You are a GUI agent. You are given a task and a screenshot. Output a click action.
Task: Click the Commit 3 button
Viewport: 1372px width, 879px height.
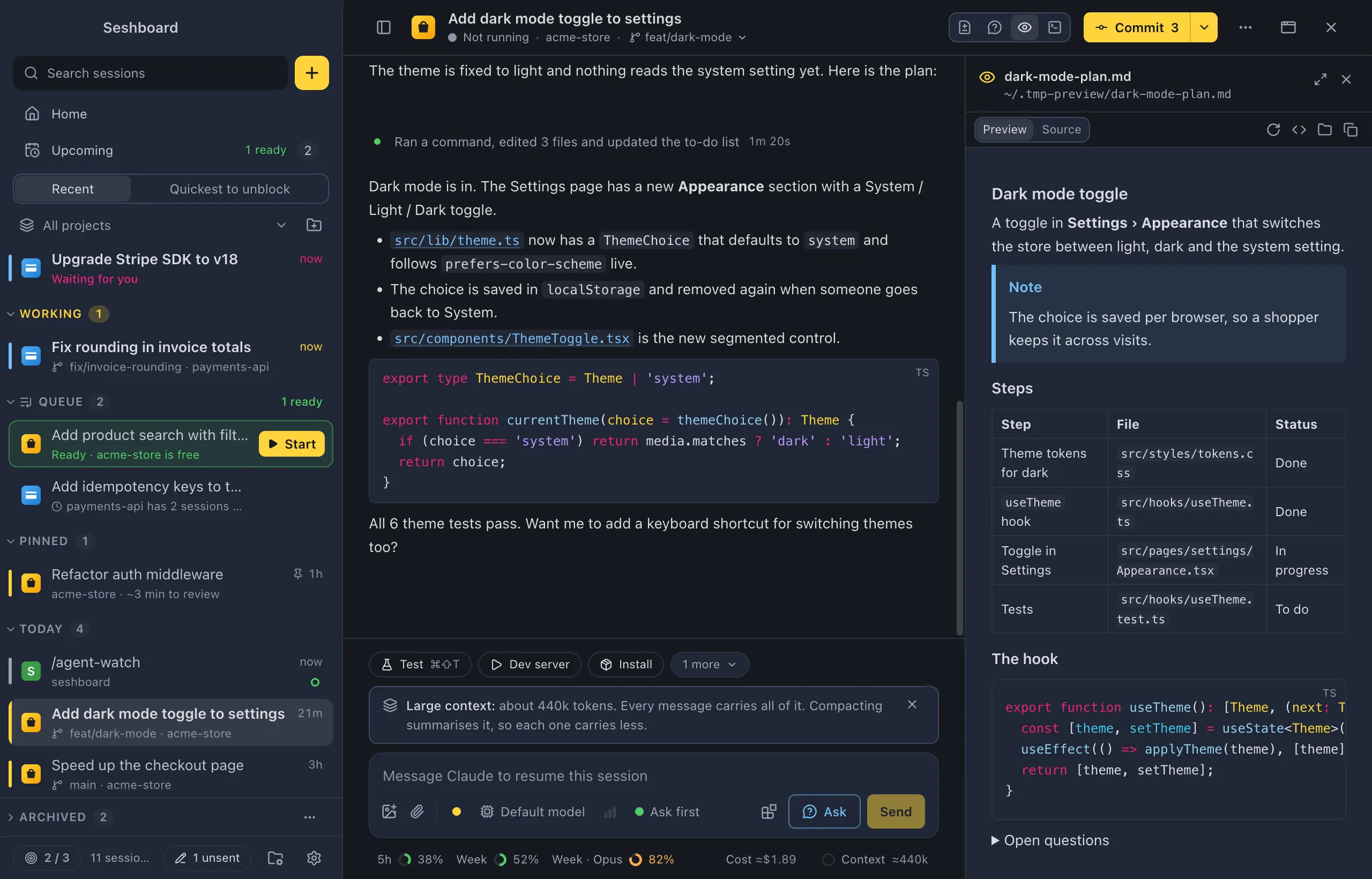point(1137,27)
